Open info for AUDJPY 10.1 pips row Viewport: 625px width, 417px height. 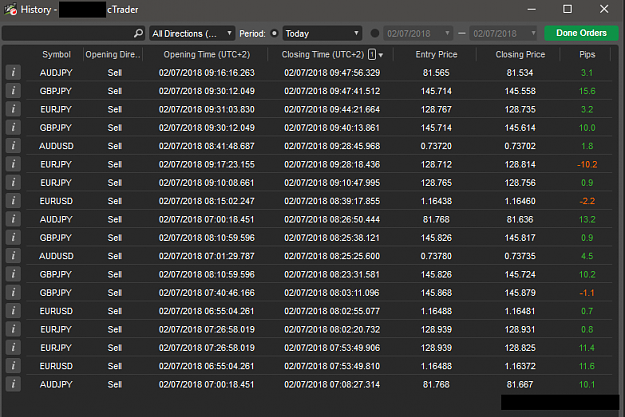13,384
